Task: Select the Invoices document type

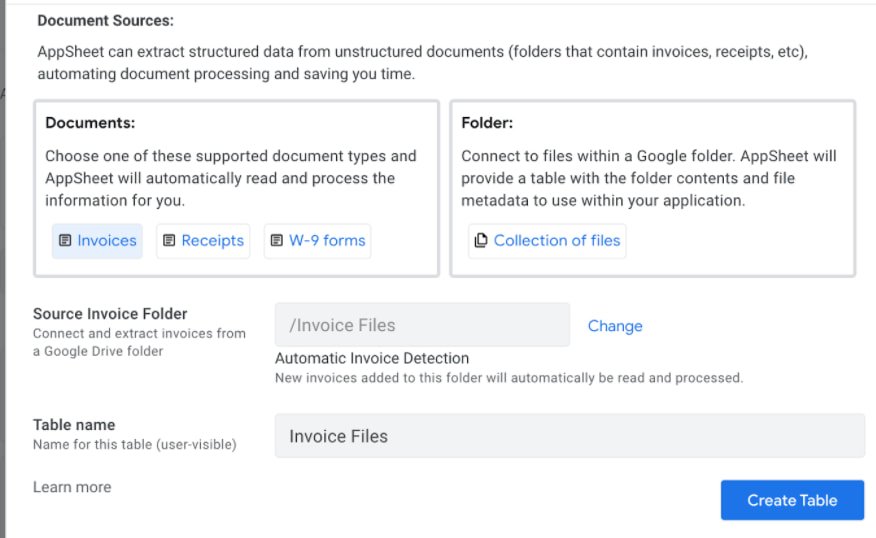Action: click(x=97, y=241)
